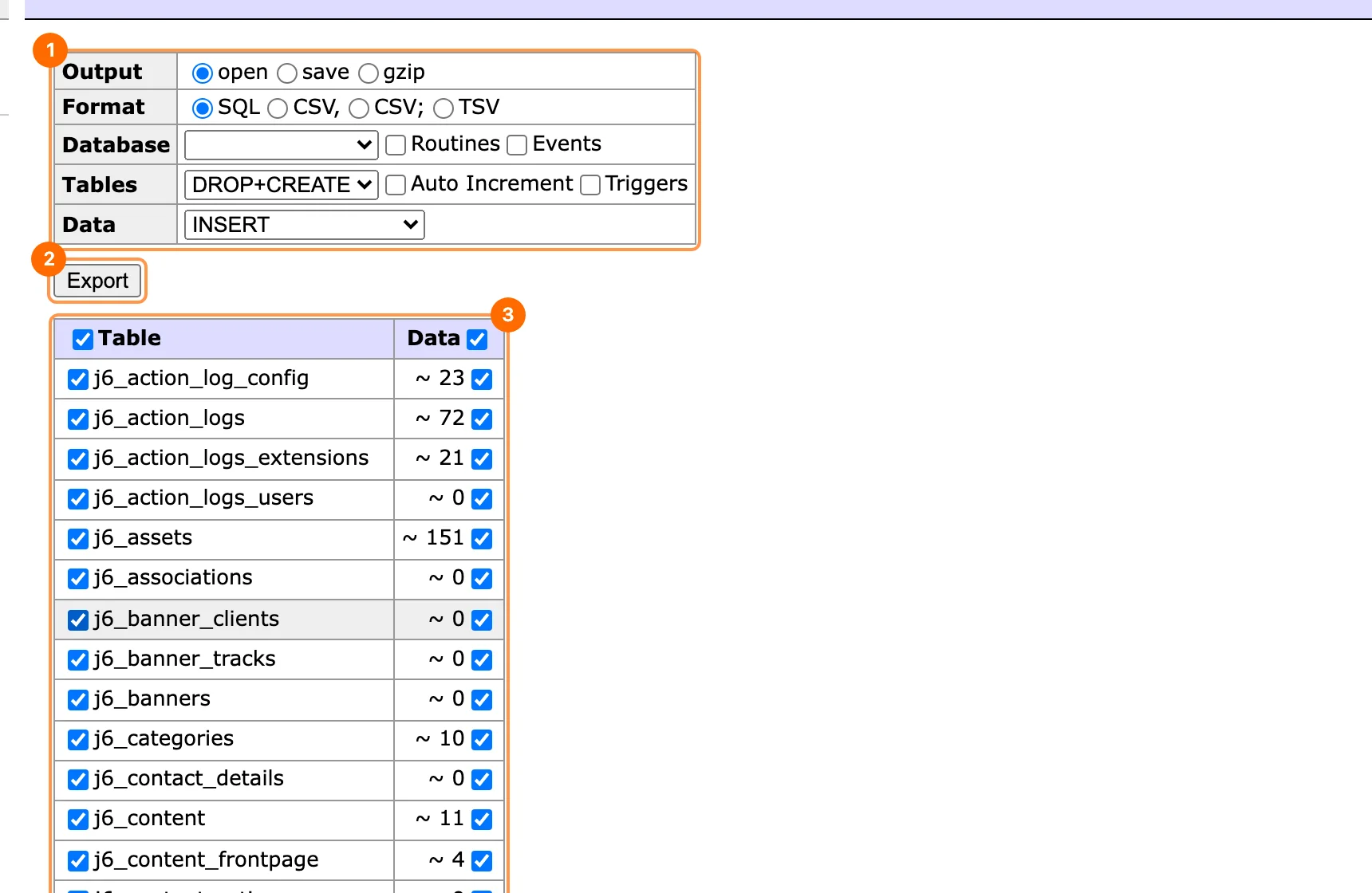Screen dimensions: 1372x893
Task: Select gzip output option
Action: point(369,73)
